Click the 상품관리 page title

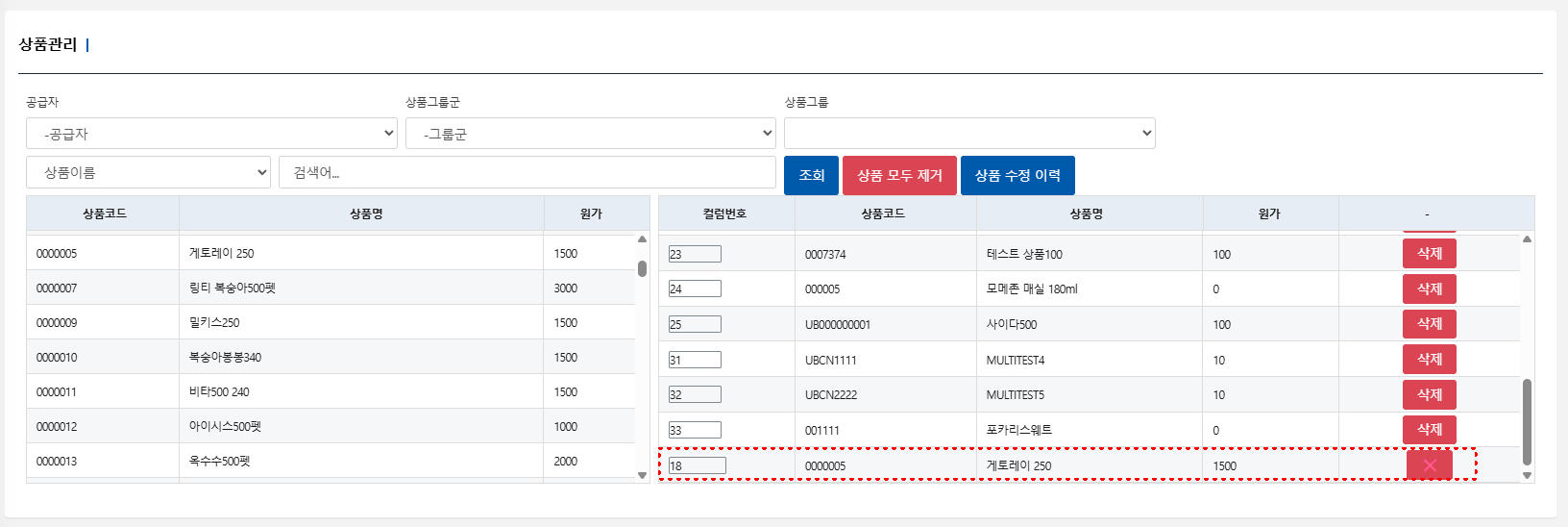pyautogui.click(x=48, y=44)
